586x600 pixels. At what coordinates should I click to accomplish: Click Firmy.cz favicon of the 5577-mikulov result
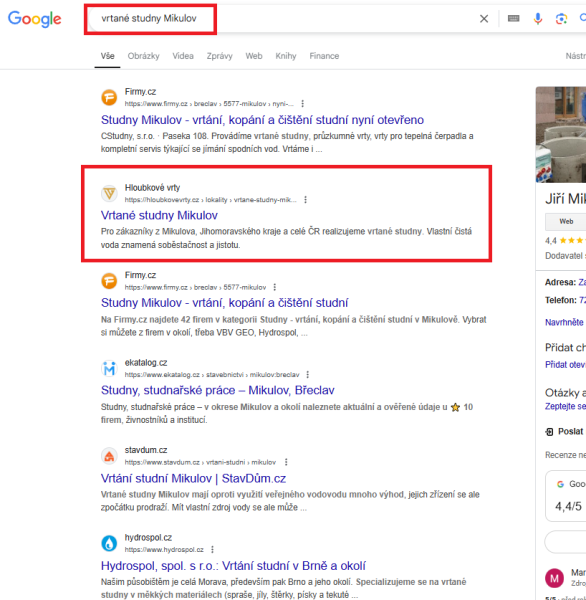[109, 281]
